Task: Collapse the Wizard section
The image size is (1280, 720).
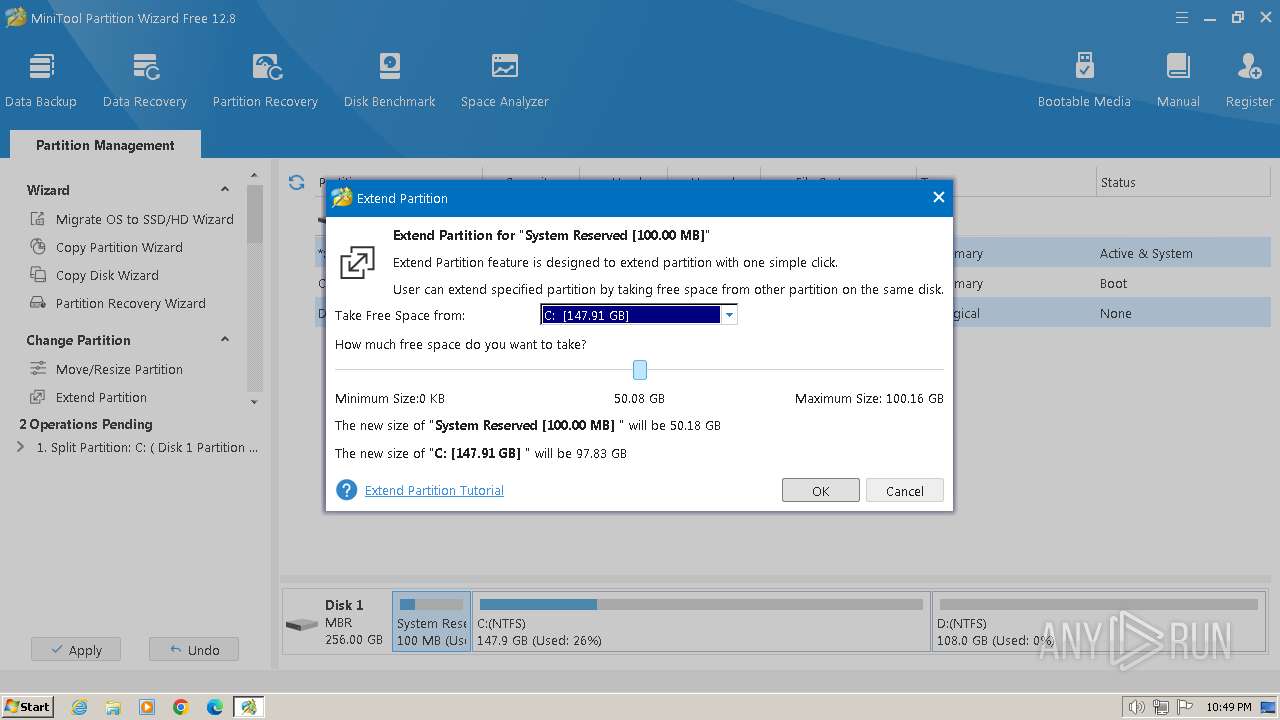Action: [x=225, y=190]
